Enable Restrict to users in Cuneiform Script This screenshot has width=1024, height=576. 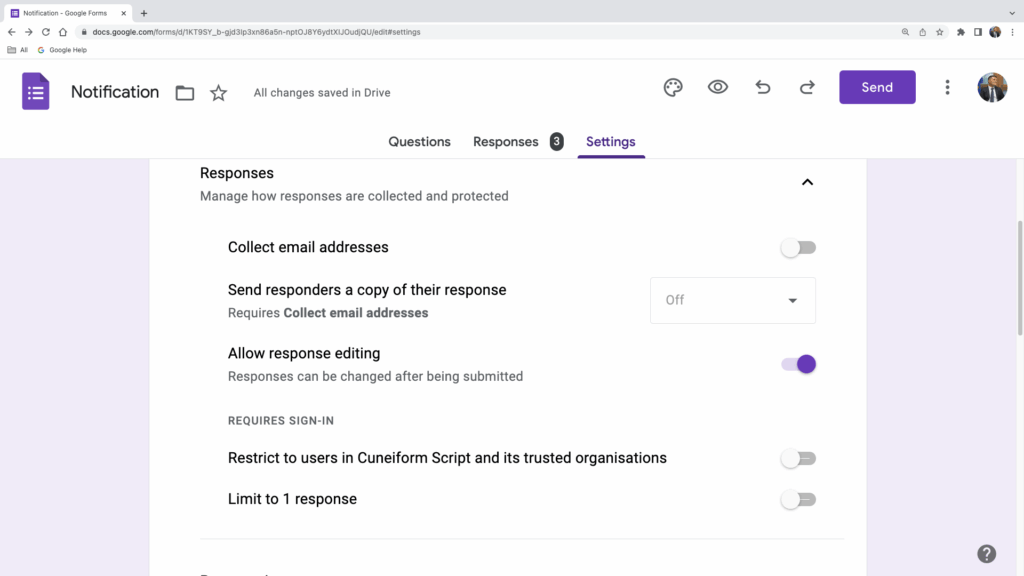coord(797,458)
